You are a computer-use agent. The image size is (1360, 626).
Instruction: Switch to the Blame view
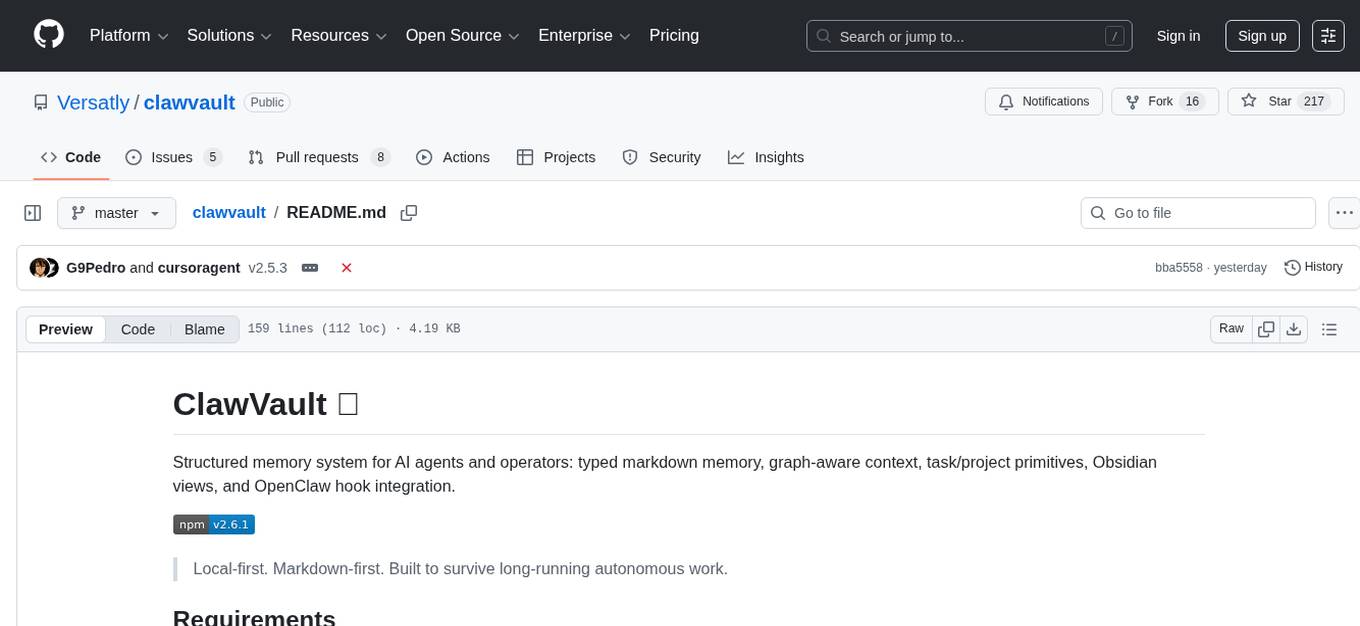(204, 329)
